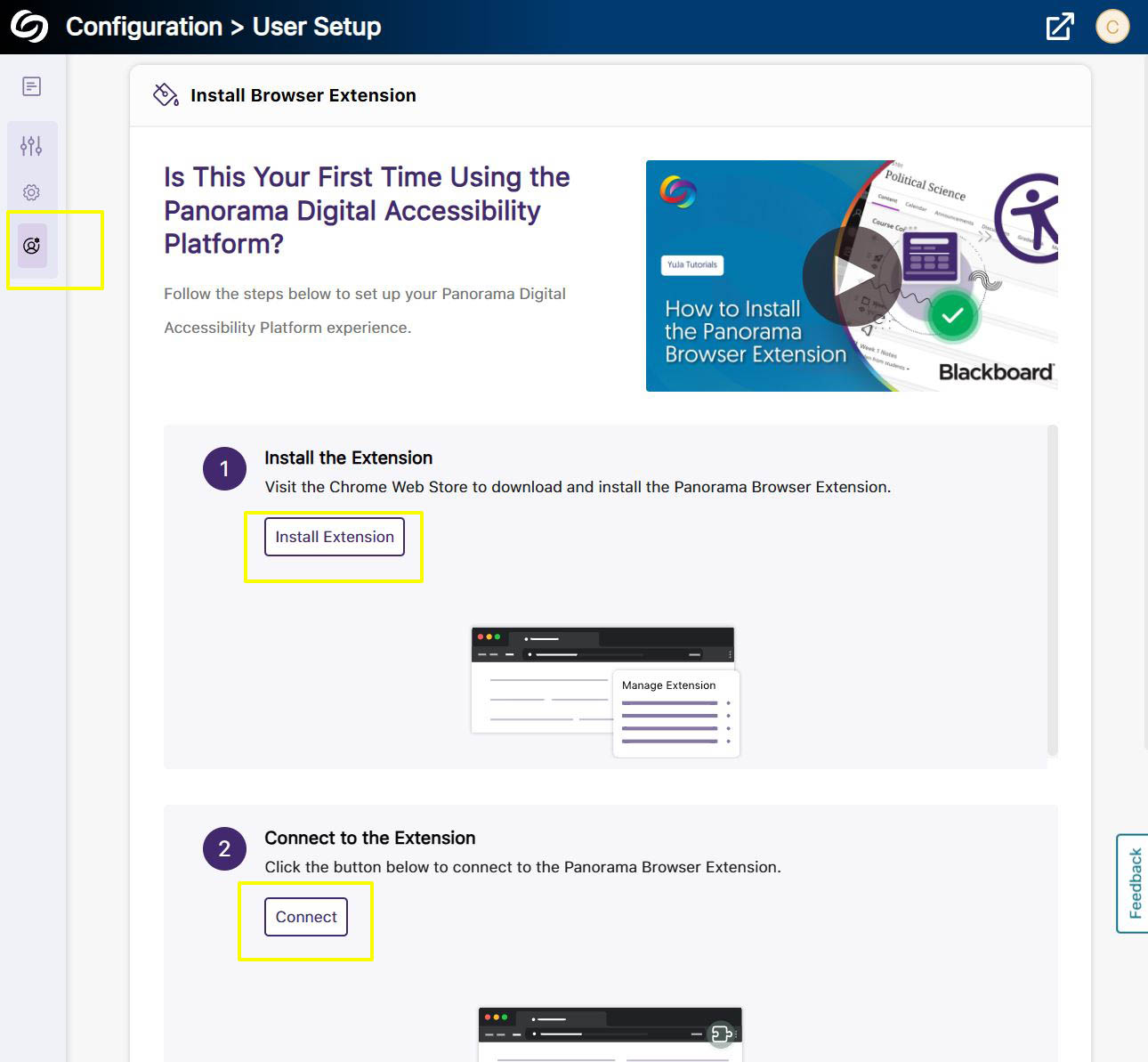
Task: Play the How to Install tutorial video
Action: (x=852, y=276)
